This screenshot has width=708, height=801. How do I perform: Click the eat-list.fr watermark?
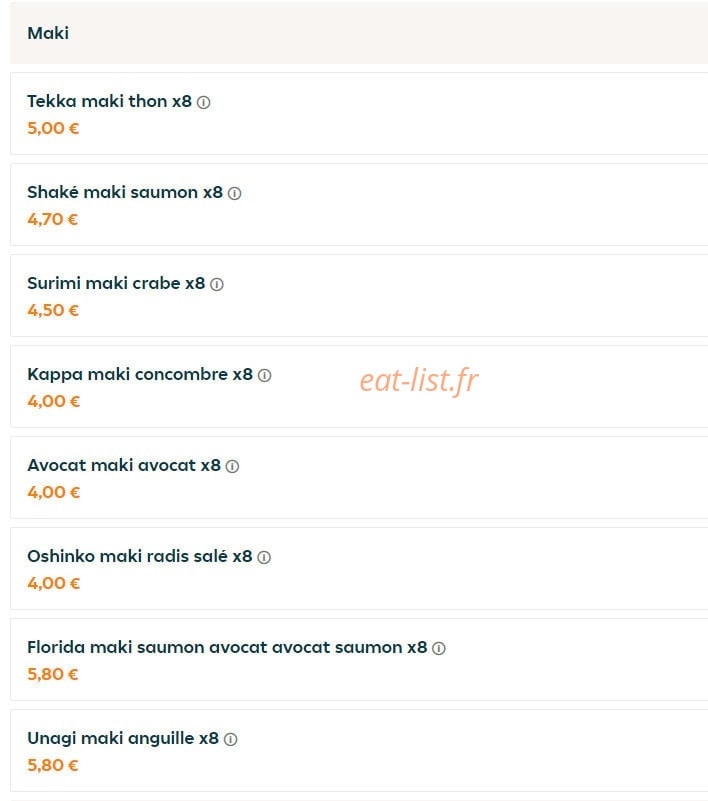(419, 381)
